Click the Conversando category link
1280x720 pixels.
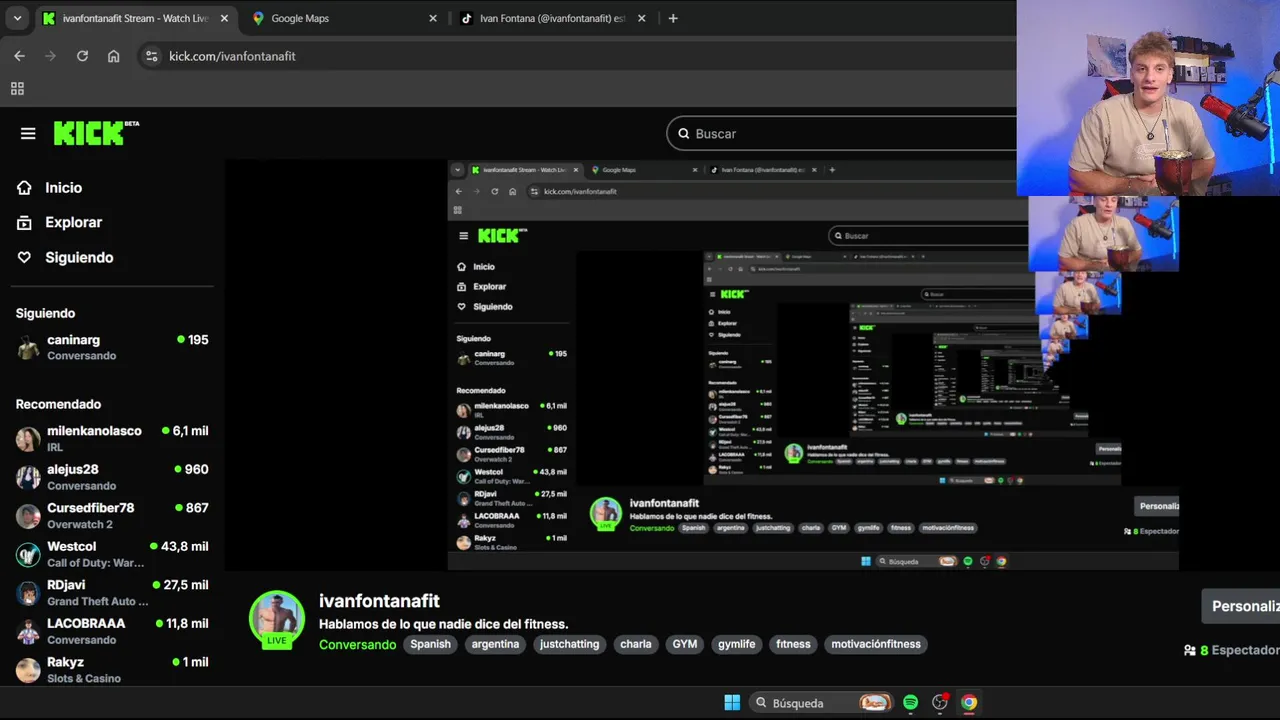357,644
